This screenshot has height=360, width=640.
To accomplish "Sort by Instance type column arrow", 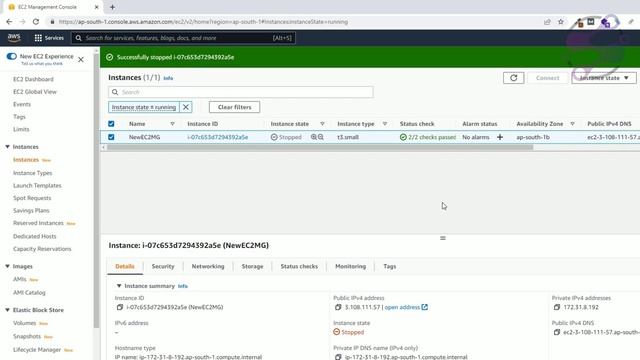I will (384, 124).
